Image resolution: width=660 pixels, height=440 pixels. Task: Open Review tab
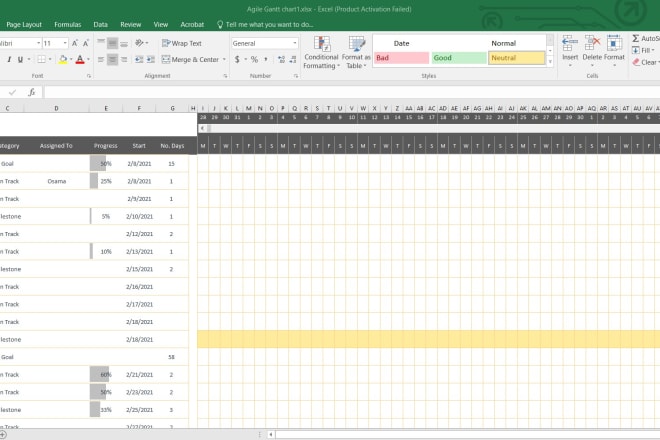coord(130,24)
